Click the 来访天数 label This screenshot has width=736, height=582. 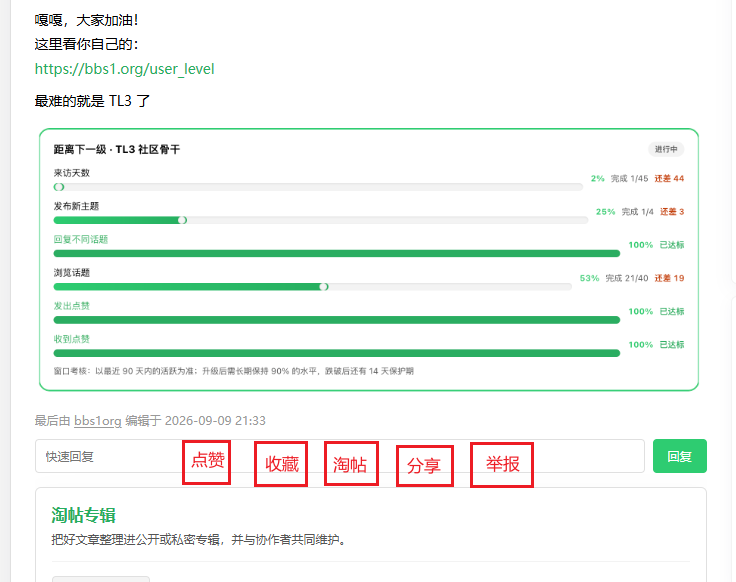71,173
